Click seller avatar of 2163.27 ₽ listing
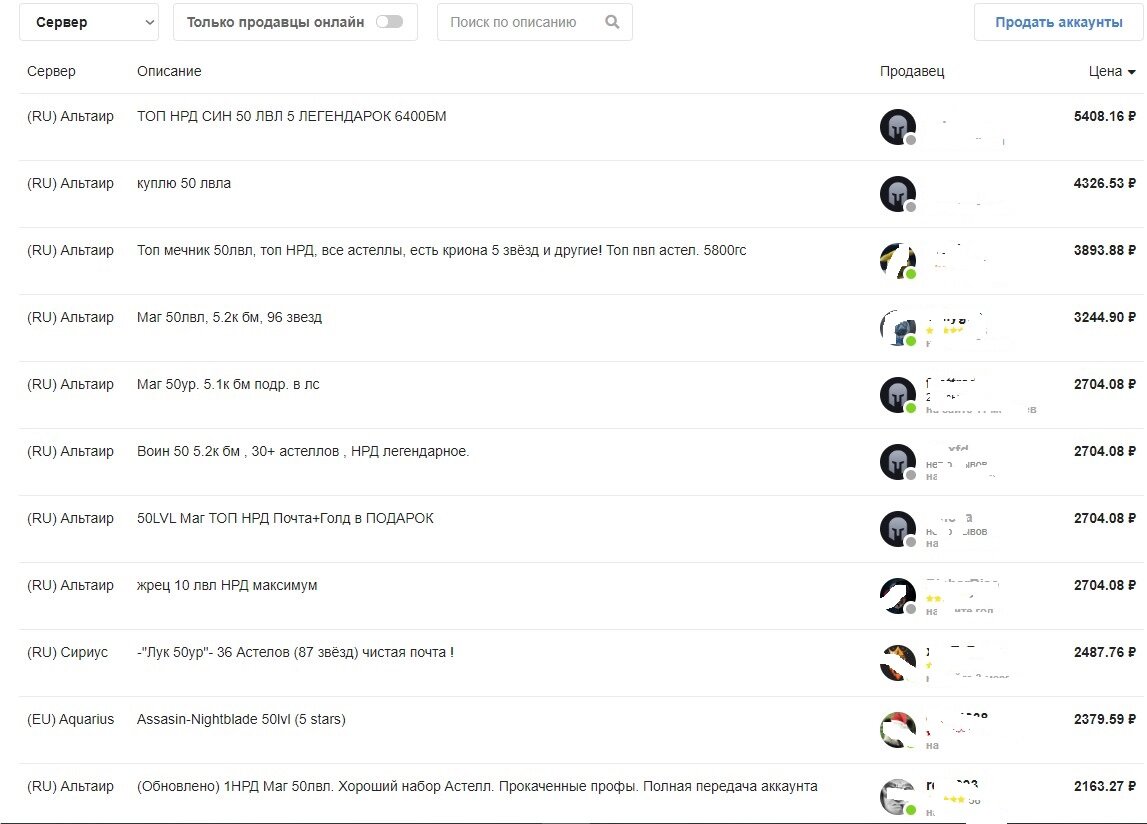 tap(898, 797)
